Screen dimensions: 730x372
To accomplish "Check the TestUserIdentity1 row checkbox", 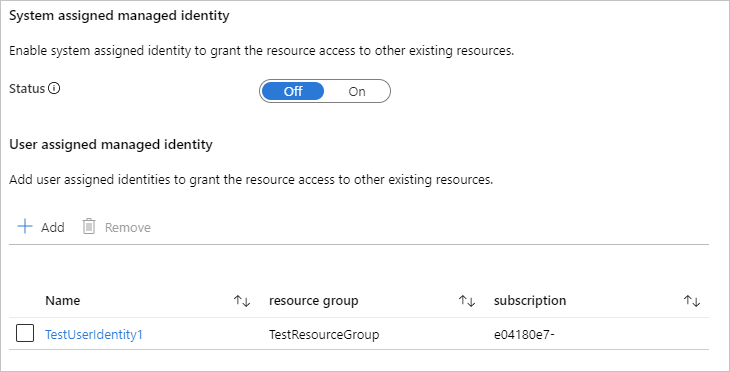I will pyautogui.click(x=25, y=333).
